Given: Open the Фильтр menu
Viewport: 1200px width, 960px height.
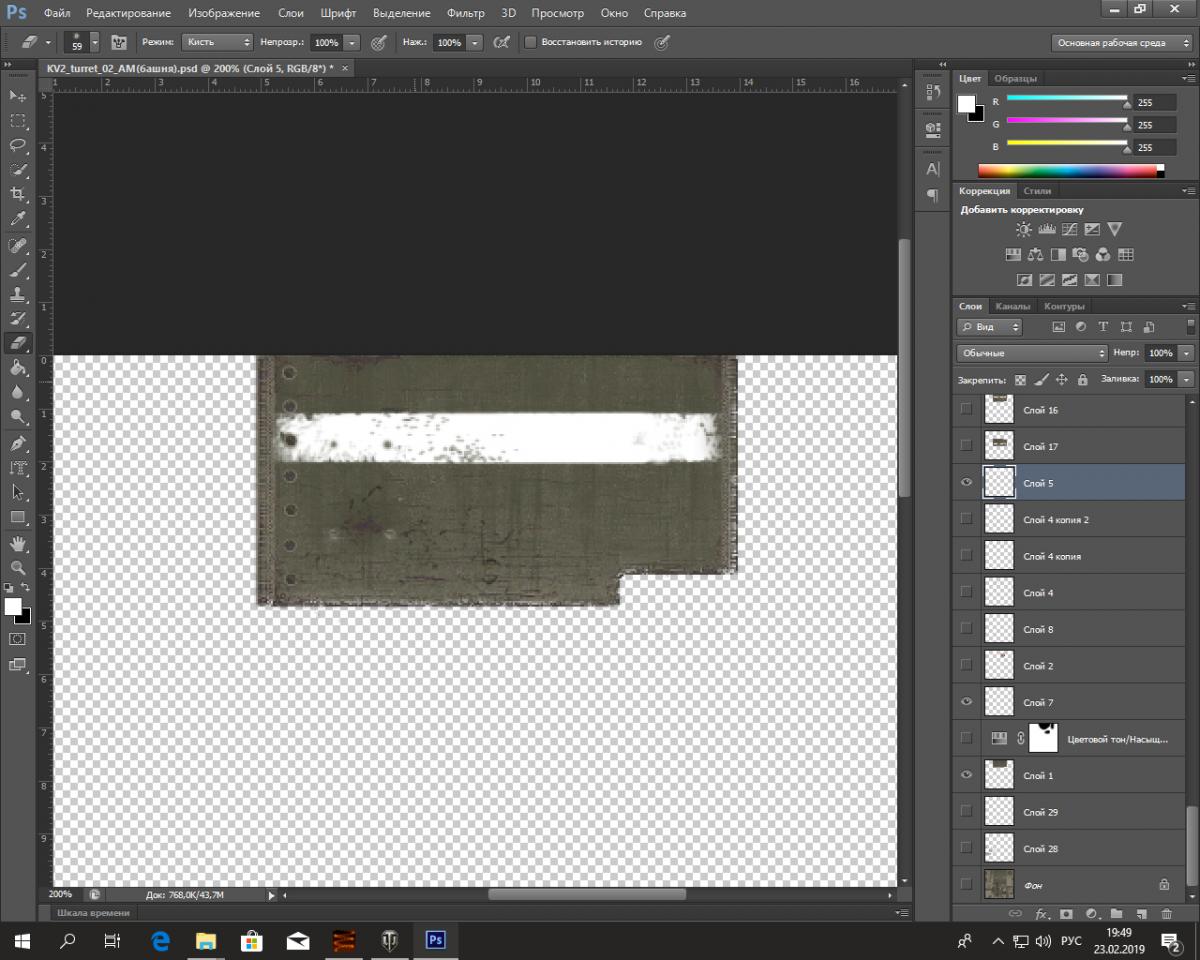Looking at the screenshot, I should coord(465,13).
